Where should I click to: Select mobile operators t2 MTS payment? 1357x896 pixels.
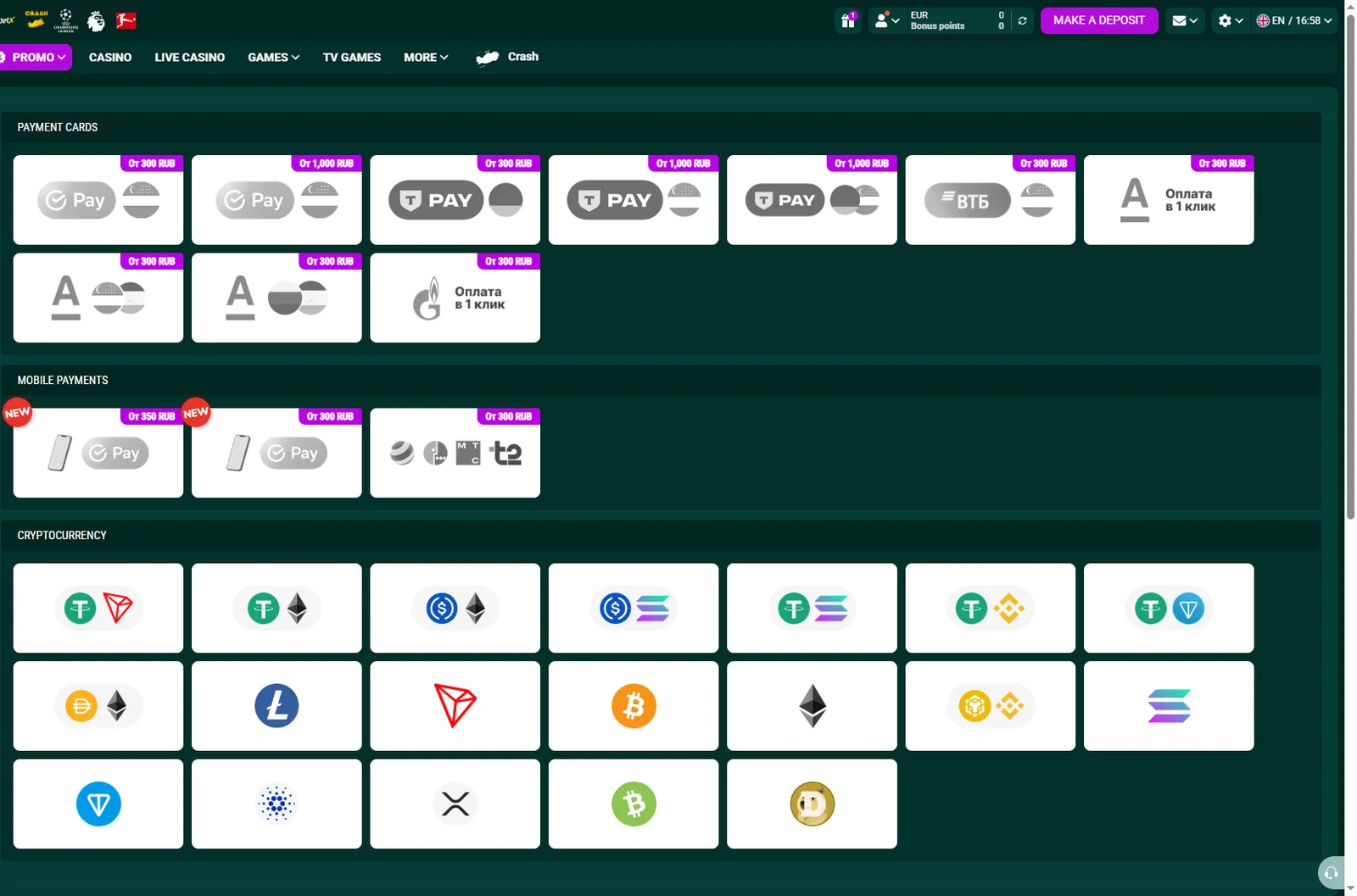(455, 453)
